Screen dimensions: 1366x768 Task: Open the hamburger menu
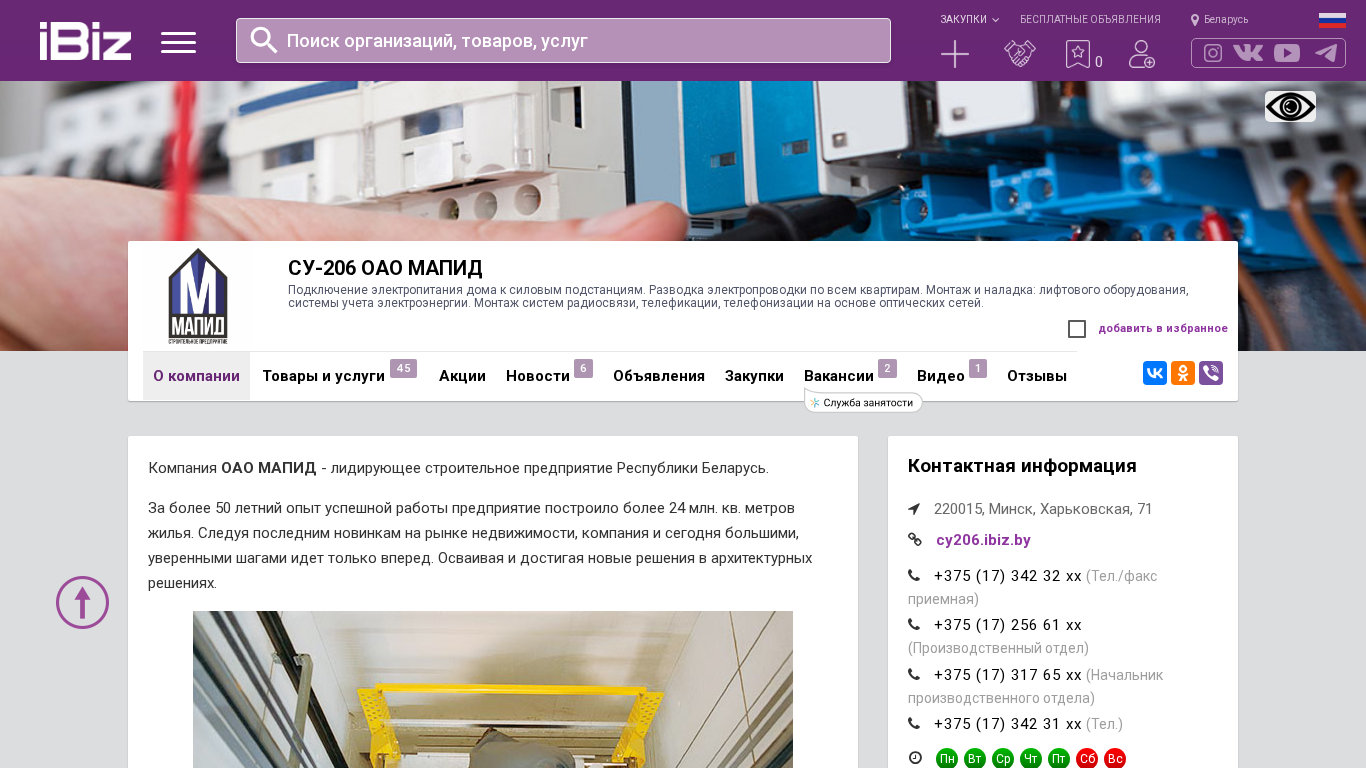point(178,42)
